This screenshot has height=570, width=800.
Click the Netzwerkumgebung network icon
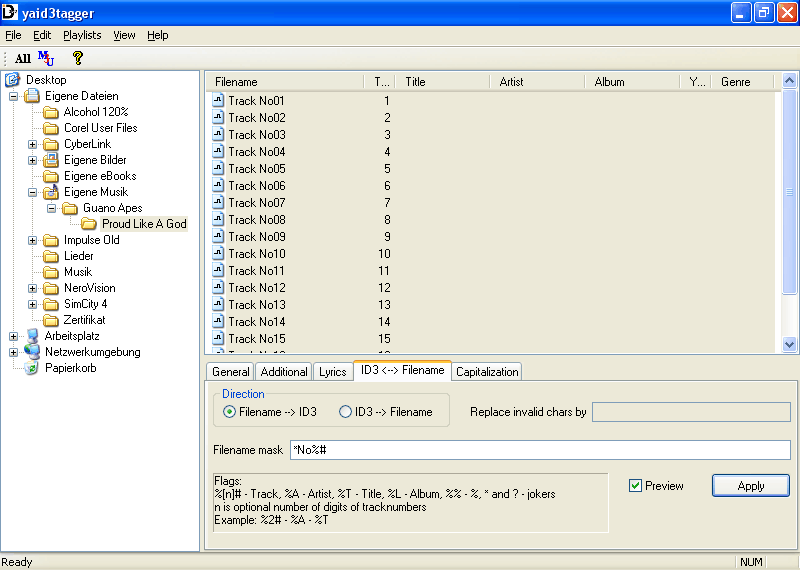32,352
